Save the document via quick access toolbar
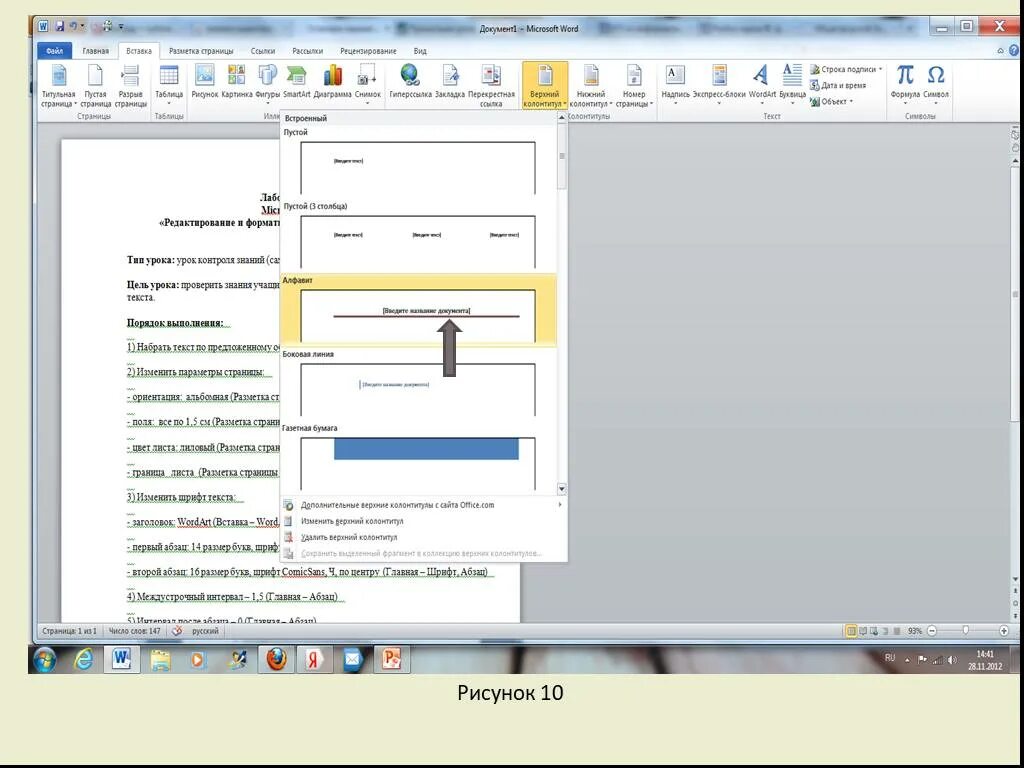1024x768 pixels. 59,27
